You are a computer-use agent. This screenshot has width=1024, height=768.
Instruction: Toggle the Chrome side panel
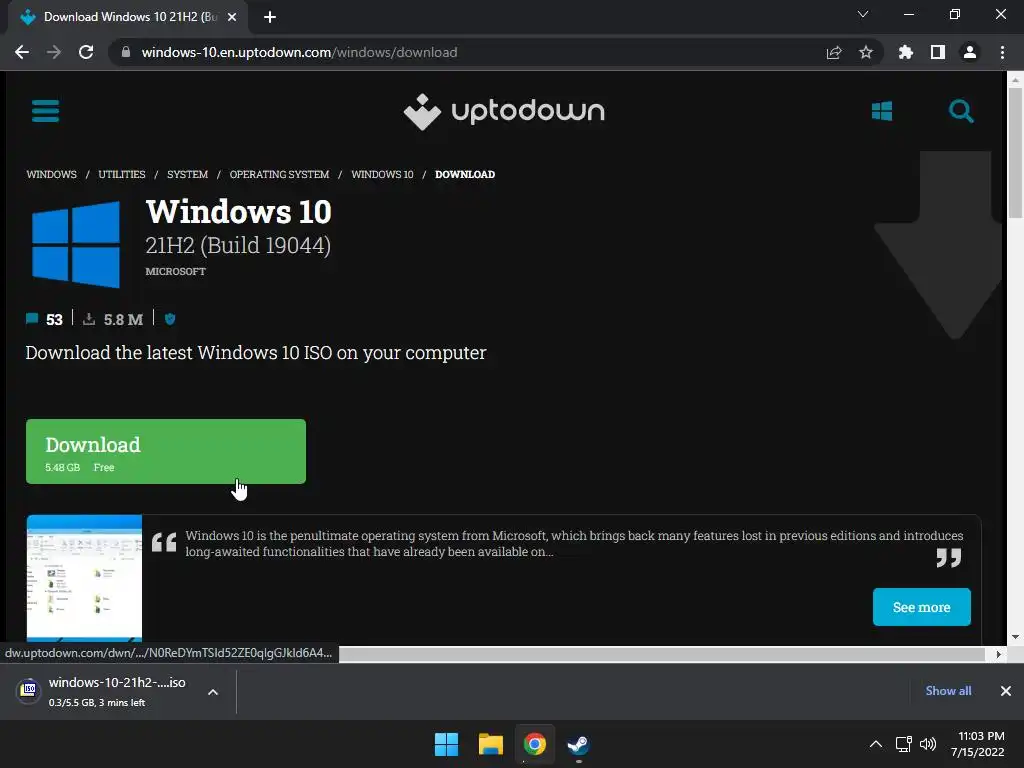[938, 52]
